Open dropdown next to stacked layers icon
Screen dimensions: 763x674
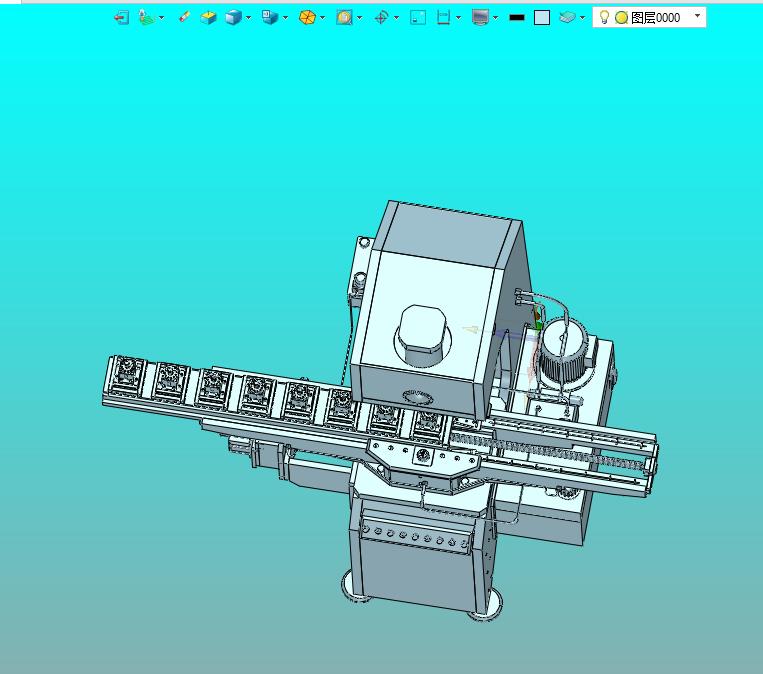582,18
